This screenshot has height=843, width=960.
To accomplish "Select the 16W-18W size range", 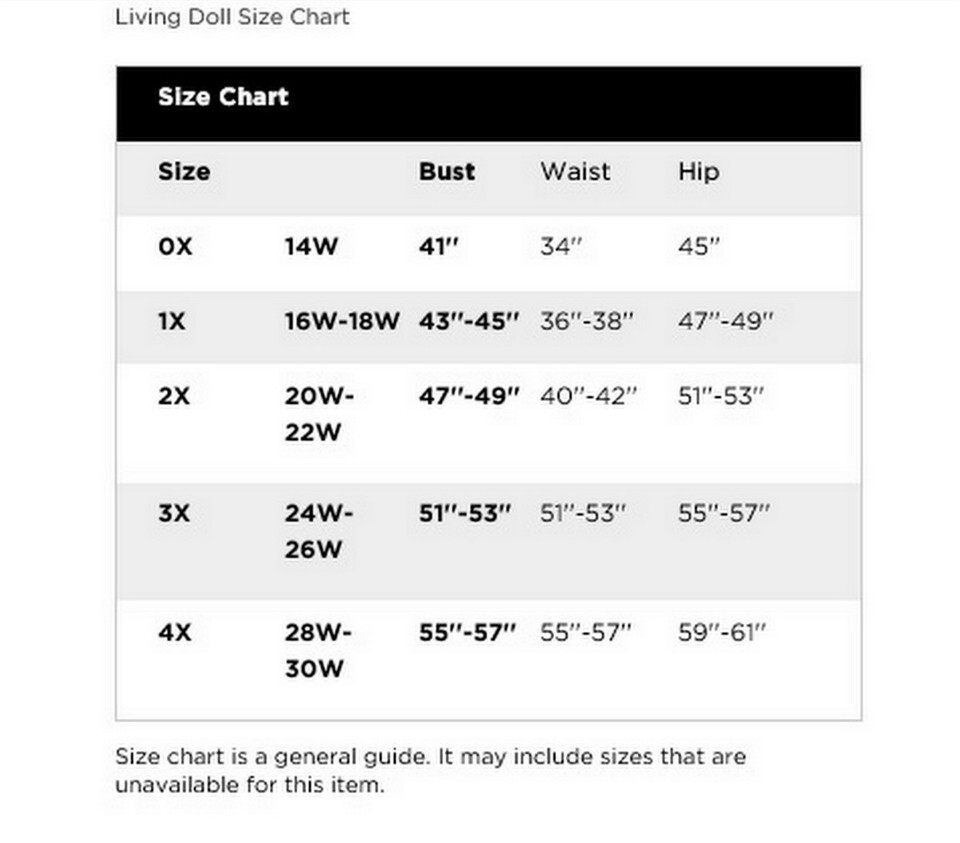I will (342, 321).
